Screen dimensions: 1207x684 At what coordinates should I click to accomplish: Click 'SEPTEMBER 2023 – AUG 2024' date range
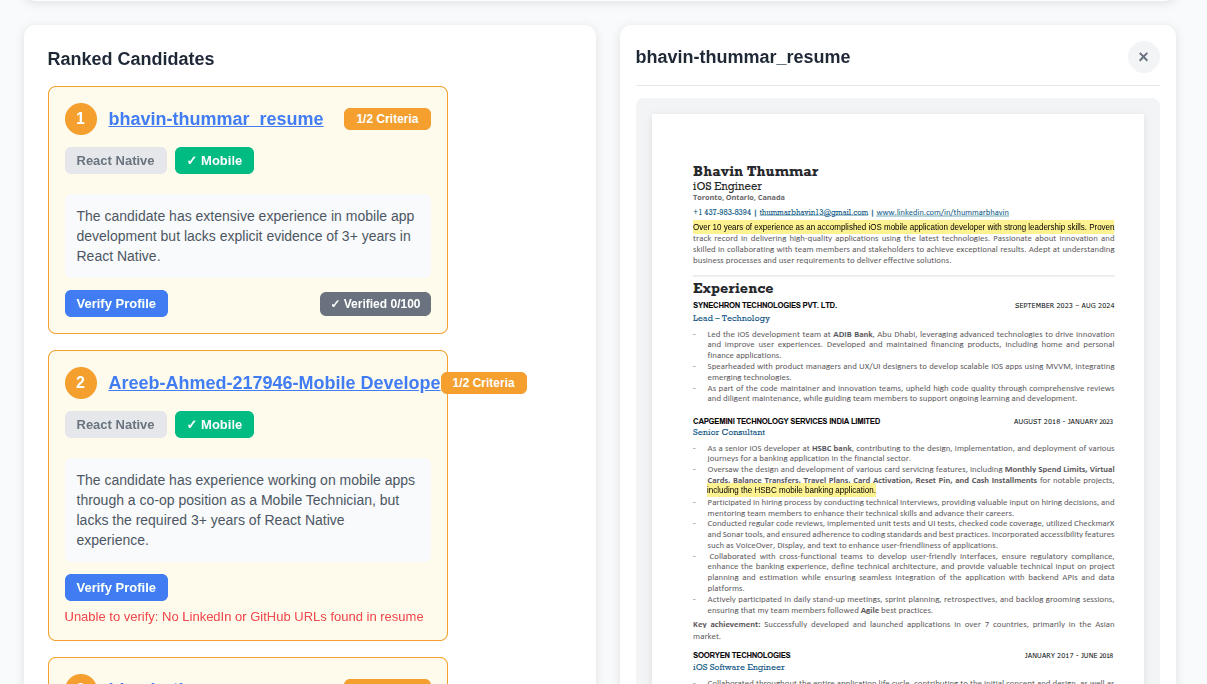coord(1064,305)
